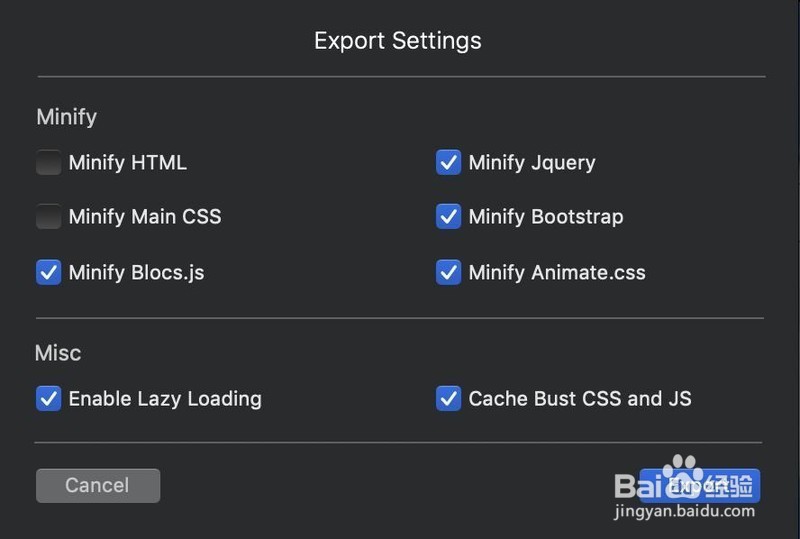Tick the Minify Main CSS checkbox
800x539 pixels.
click(49, 216)
